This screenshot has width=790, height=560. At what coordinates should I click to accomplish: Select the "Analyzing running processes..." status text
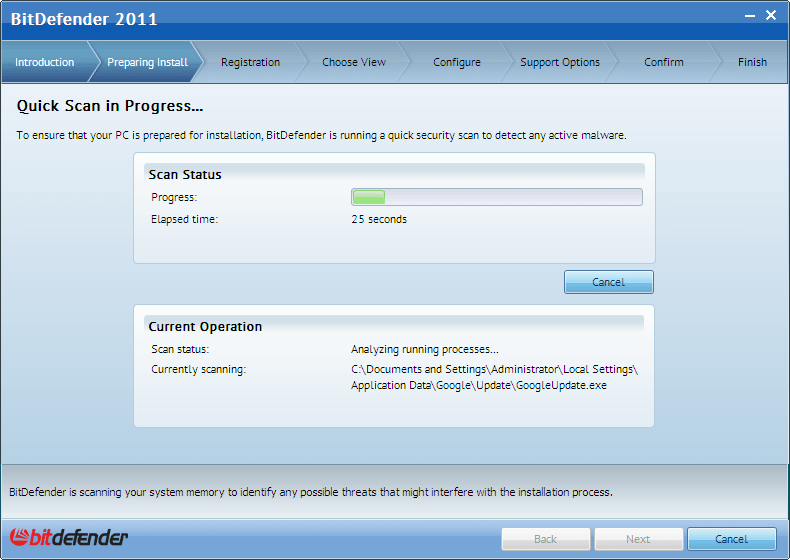(425, 349)
